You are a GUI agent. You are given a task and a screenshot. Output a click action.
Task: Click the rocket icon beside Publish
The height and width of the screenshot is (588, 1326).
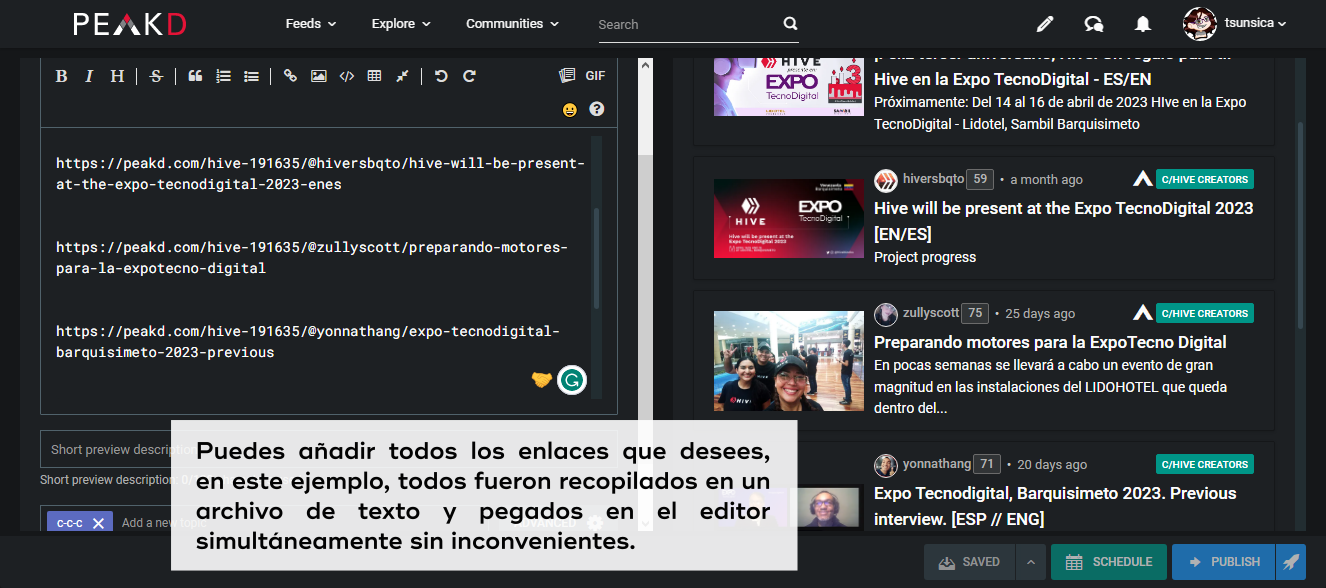(1291, 562)
